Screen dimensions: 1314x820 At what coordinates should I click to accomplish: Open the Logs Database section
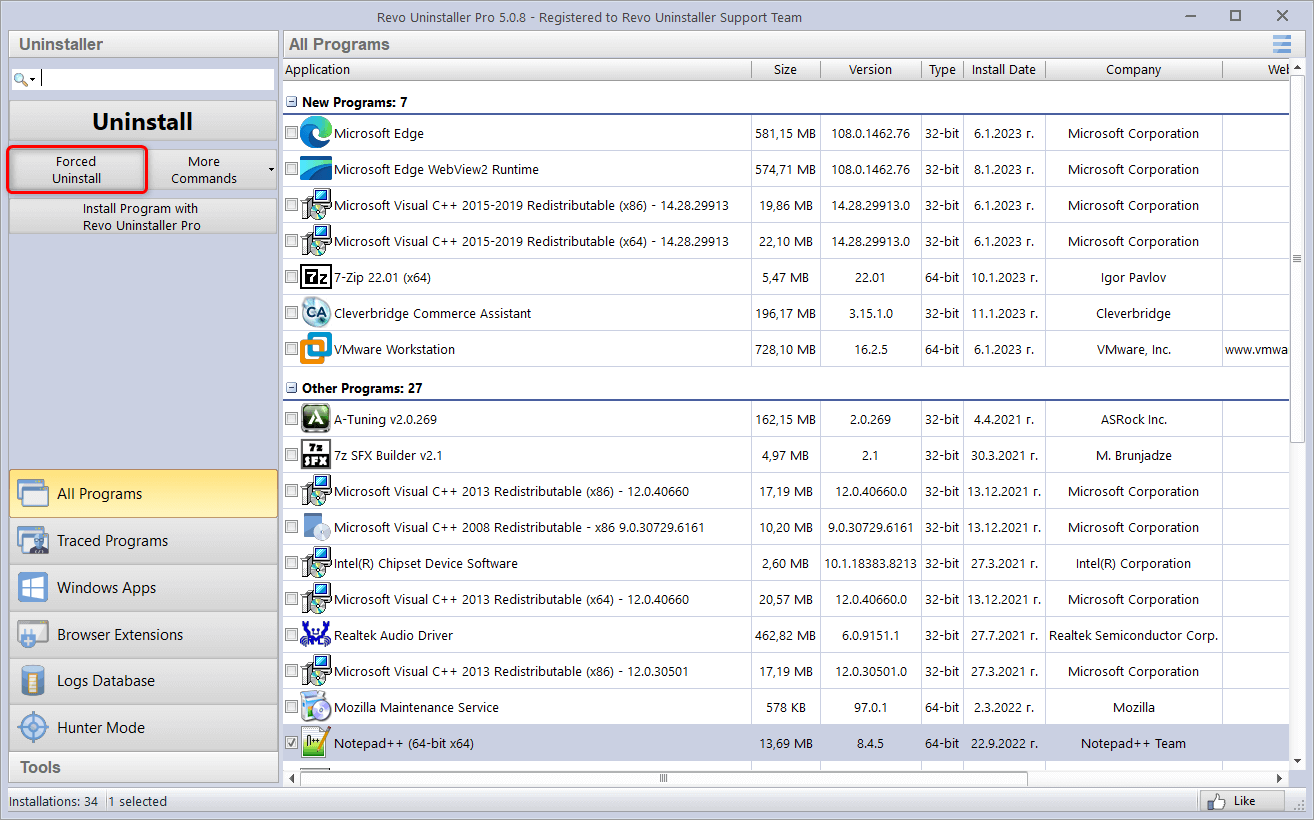coord(144,681)
